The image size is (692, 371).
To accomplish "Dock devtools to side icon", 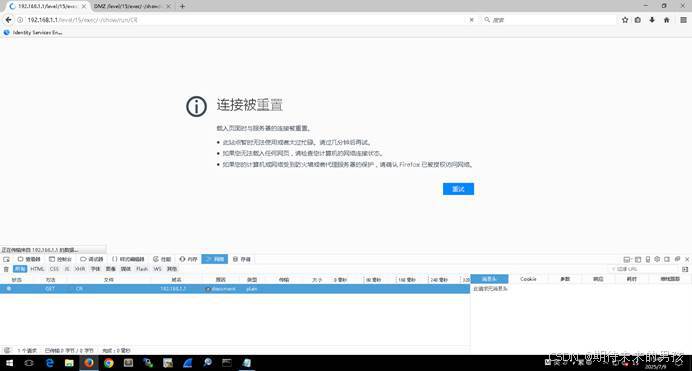I will pyautogui.click(x=667, y=259).
